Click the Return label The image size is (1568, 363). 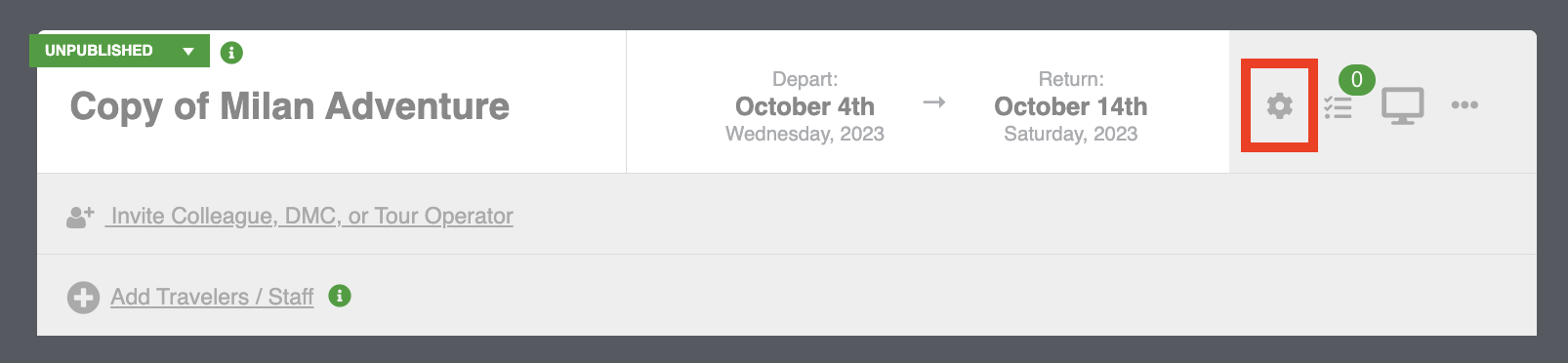(1071, 79)
